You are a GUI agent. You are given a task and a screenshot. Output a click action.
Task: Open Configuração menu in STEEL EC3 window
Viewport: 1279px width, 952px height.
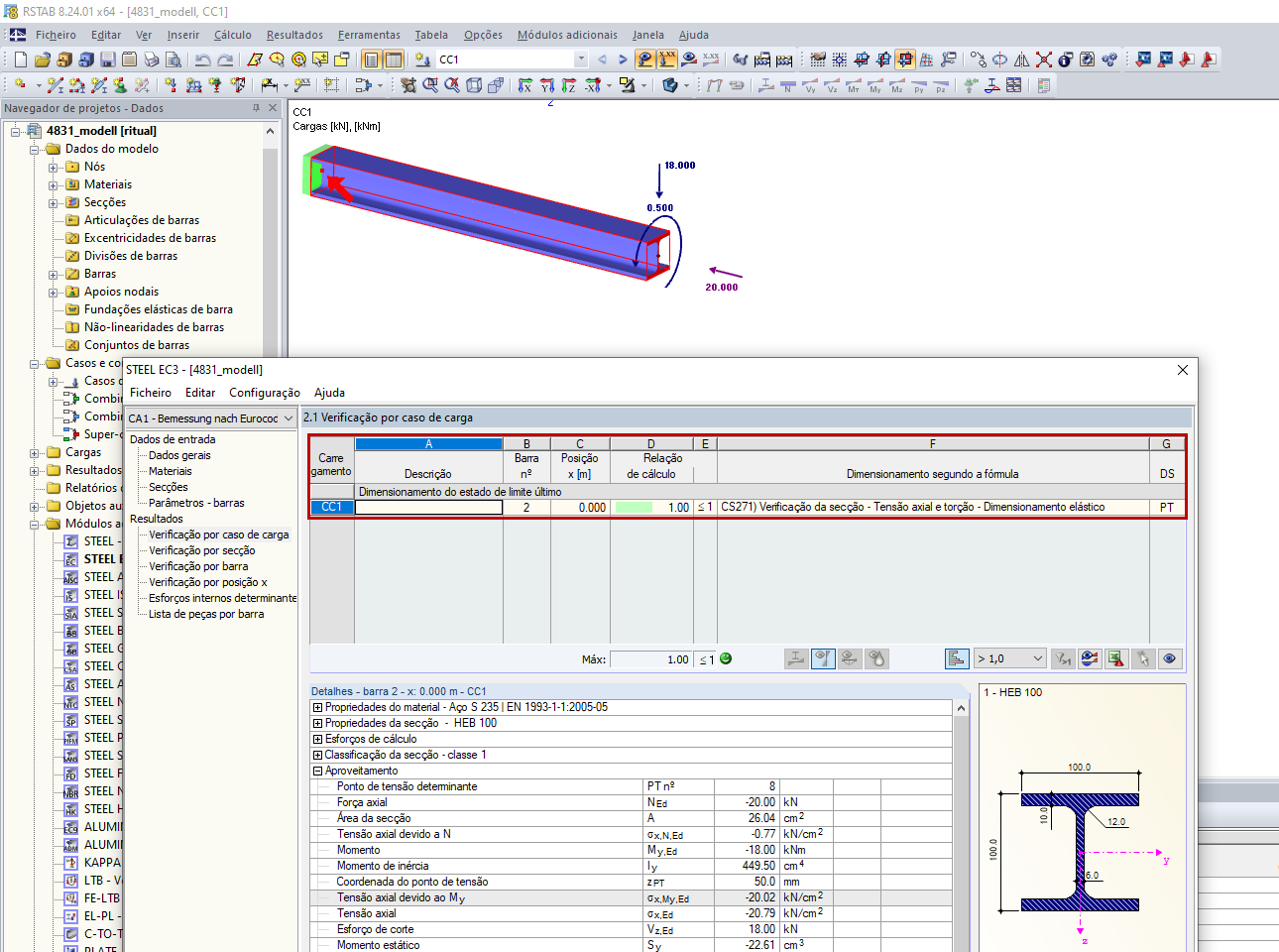click(x=265, y=393)
